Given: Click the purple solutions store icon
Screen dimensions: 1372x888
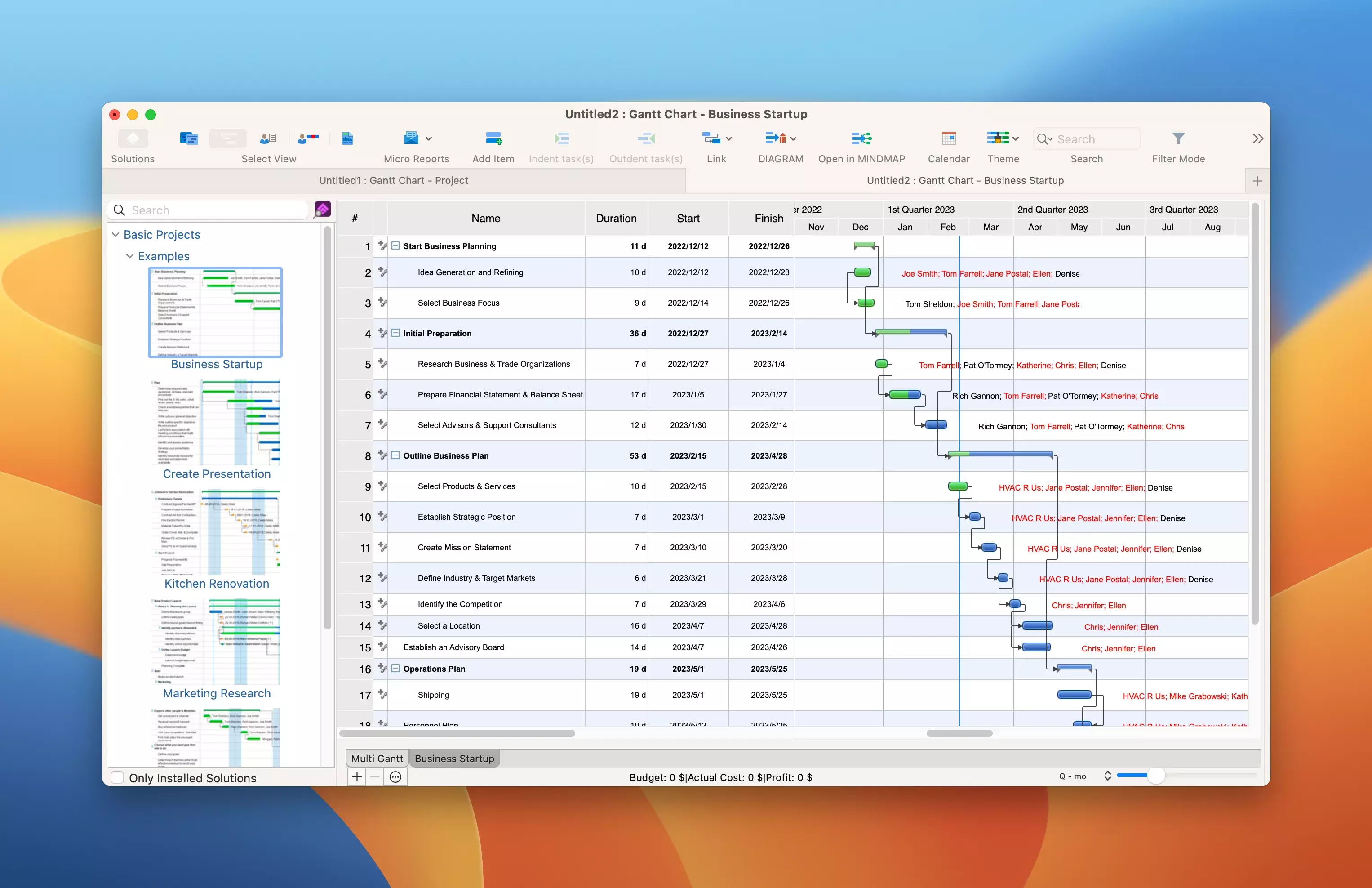Looking at the screenshot, I should tap(323, 210).
